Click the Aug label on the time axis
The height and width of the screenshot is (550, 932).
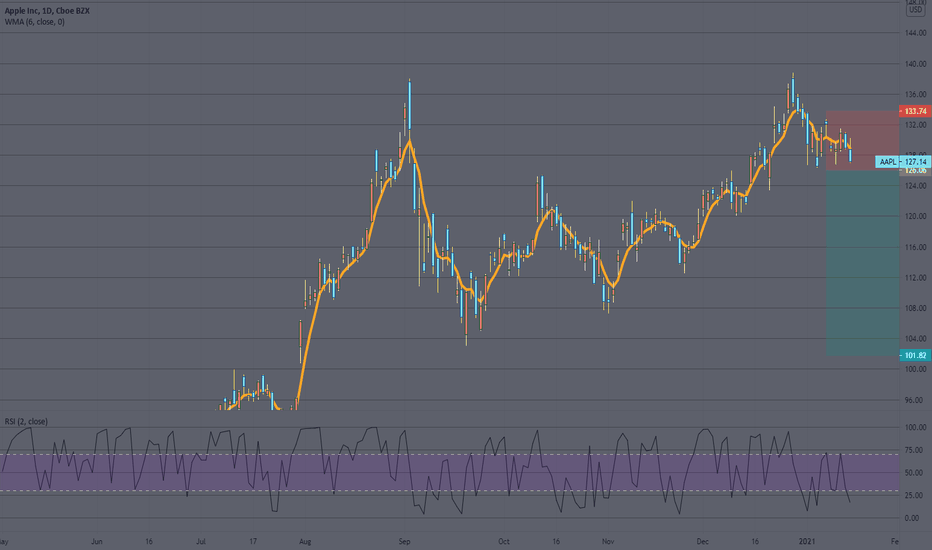click(x=305, y=542)
